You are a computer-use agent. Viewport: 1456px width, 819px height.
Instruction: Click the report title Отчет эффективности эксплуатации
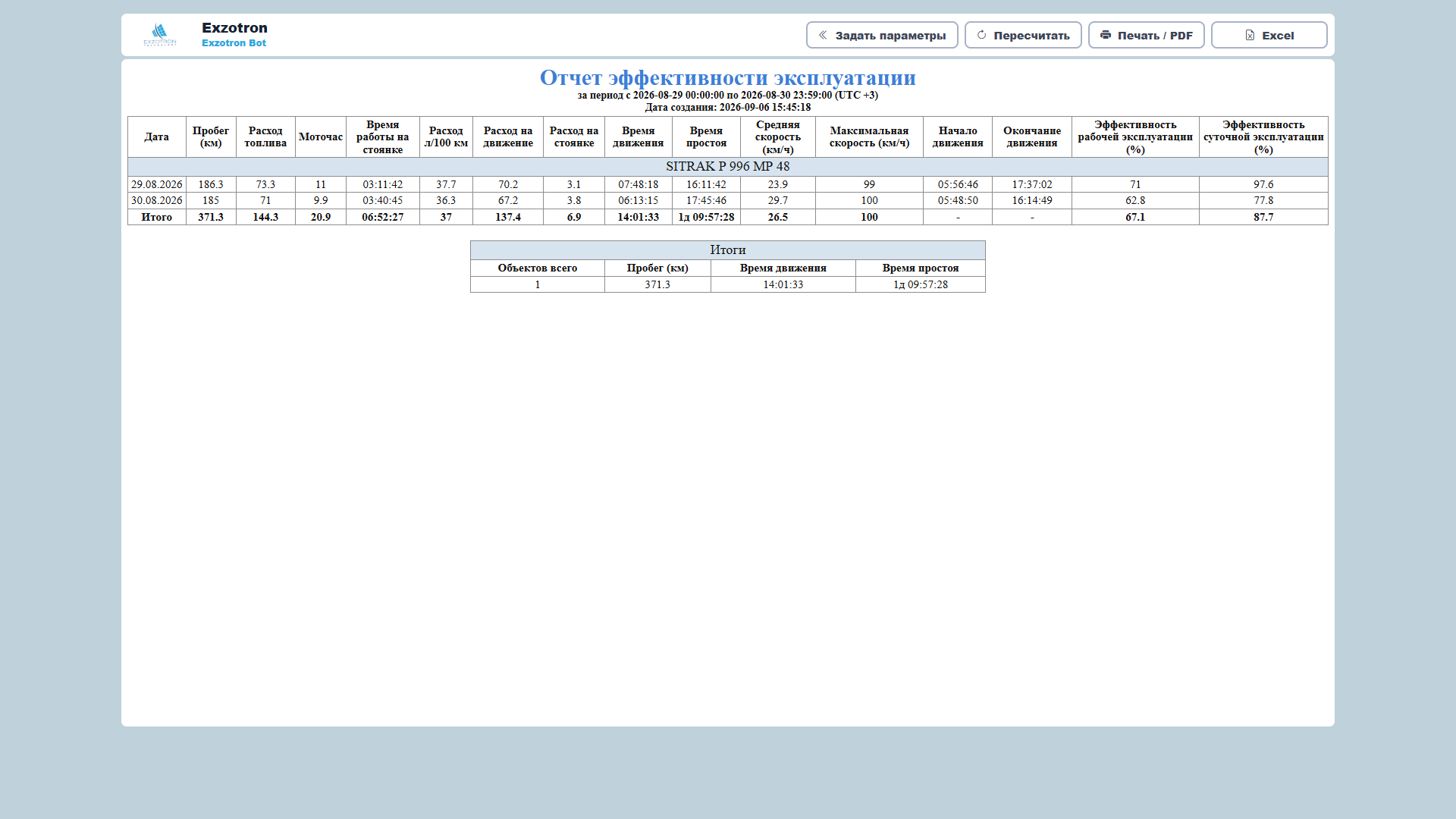point(728,77)
